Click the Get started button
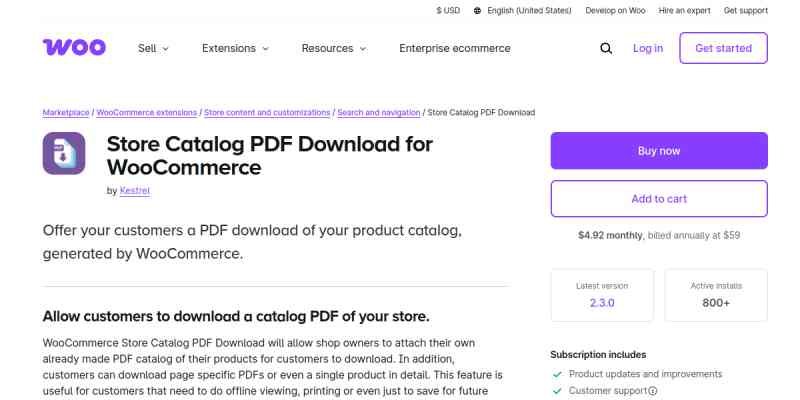This screenshot has width=800, height=400. coord(723,48)
